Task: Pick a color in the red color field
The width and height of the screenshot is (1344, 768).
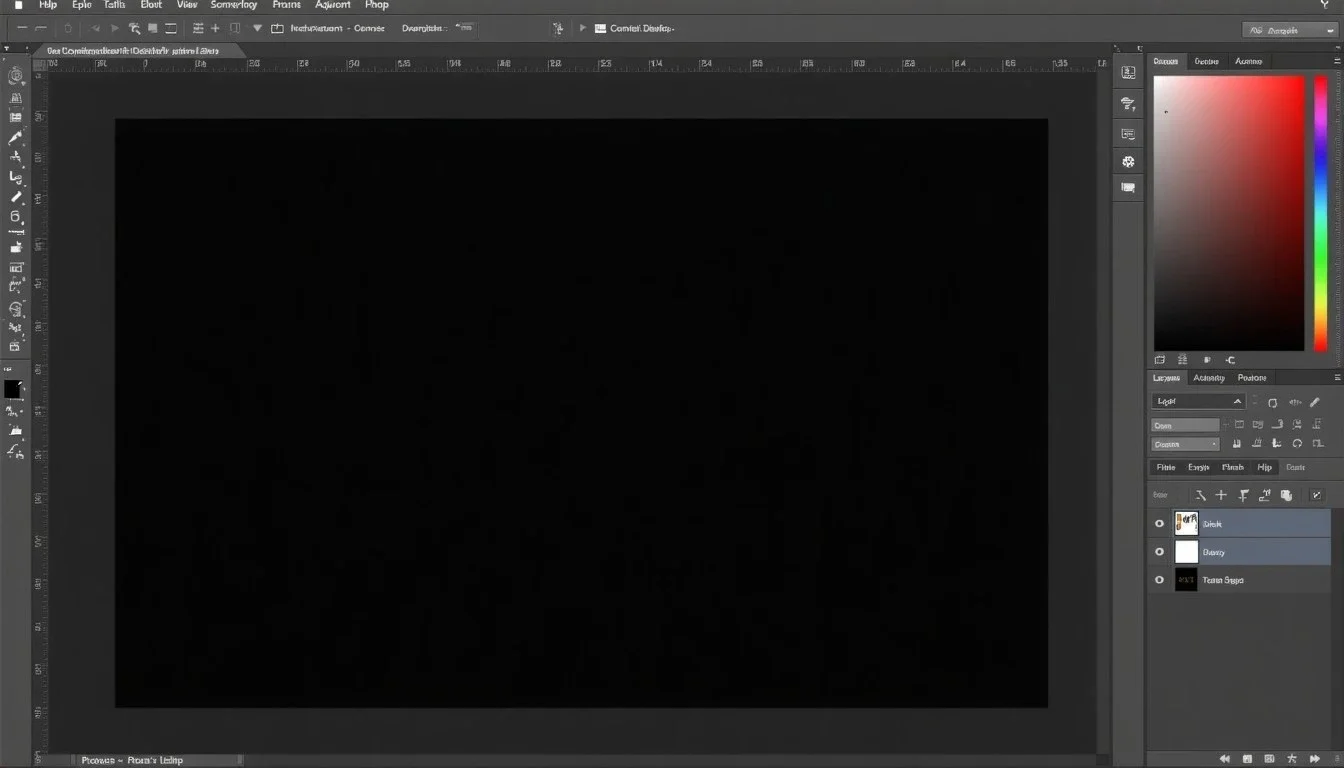Action: pyautogui.click(x=1229, y=213)
